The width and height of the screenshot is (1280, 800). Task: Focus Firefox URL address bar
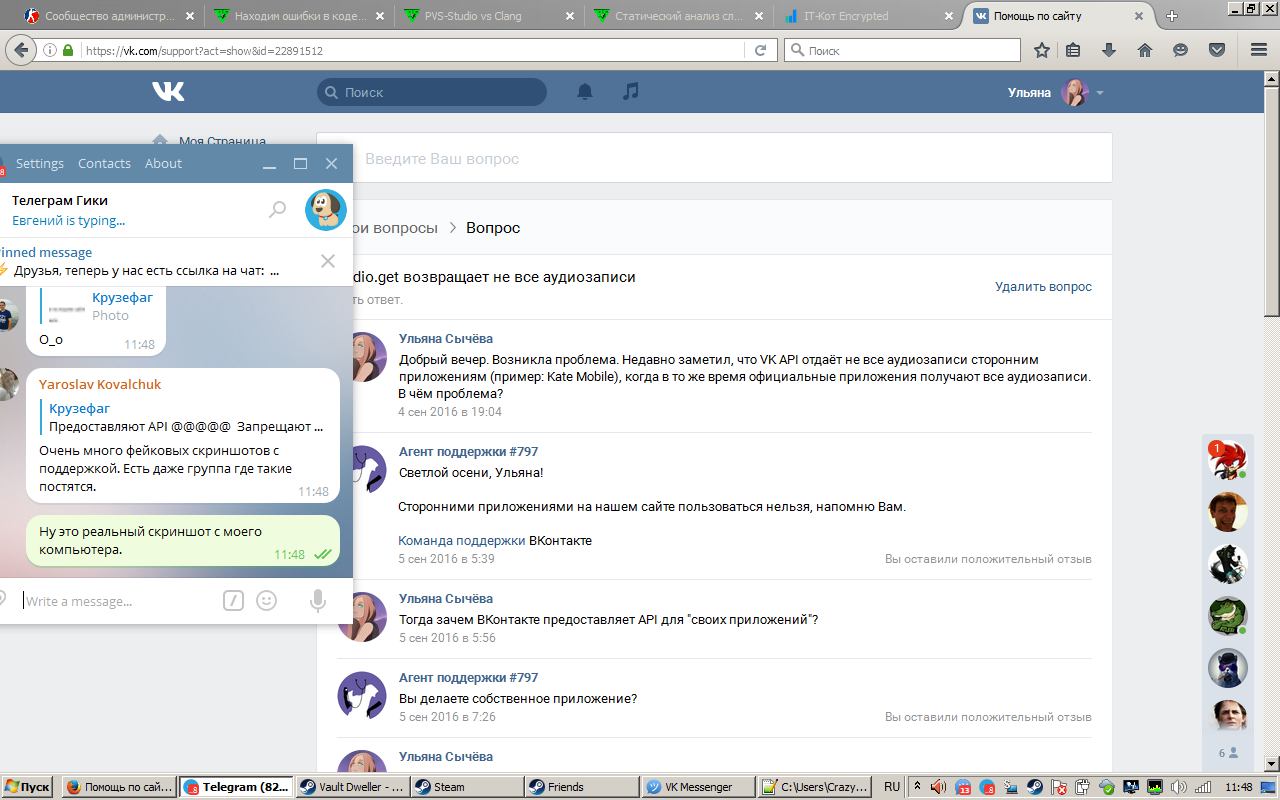click(x=412, y=50)
